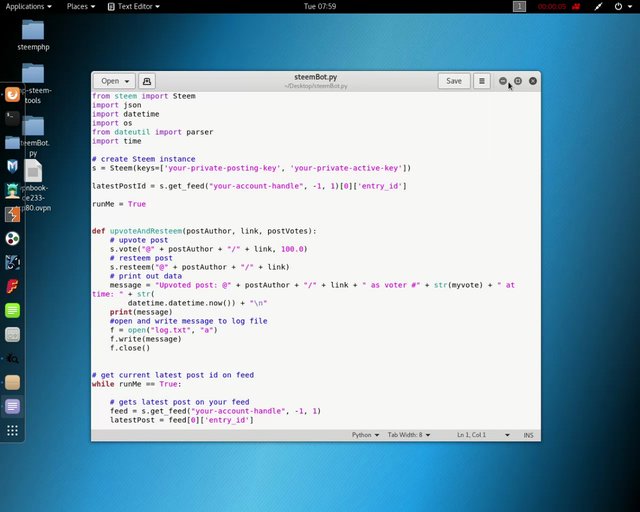Expand the system menu arrow by power icon
Viewport: 640px width, 512px height.
[x=630, y=7]
